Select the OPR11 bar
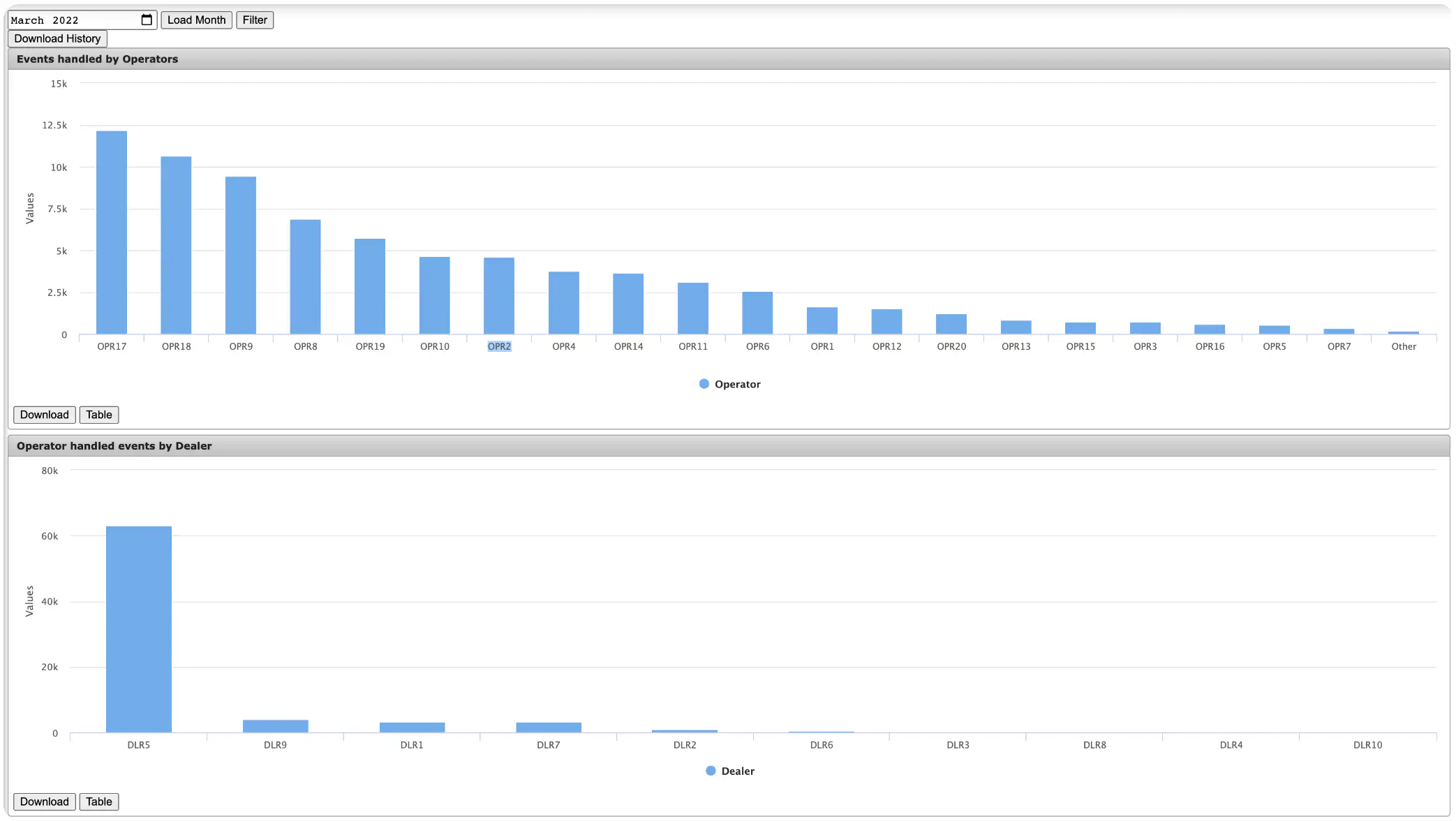Viewport: 1456px width, 821px height. pyautogui.click(x=693, y=309)
